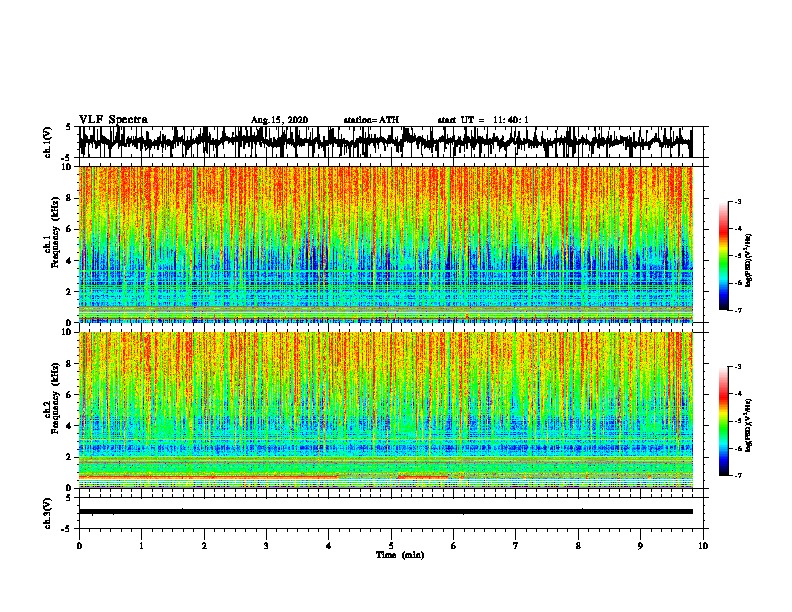The height and width of the screenshot is (612, 792).
Task: Click the ch.2 spectrogram panel
Action: (x=385, y=410)
